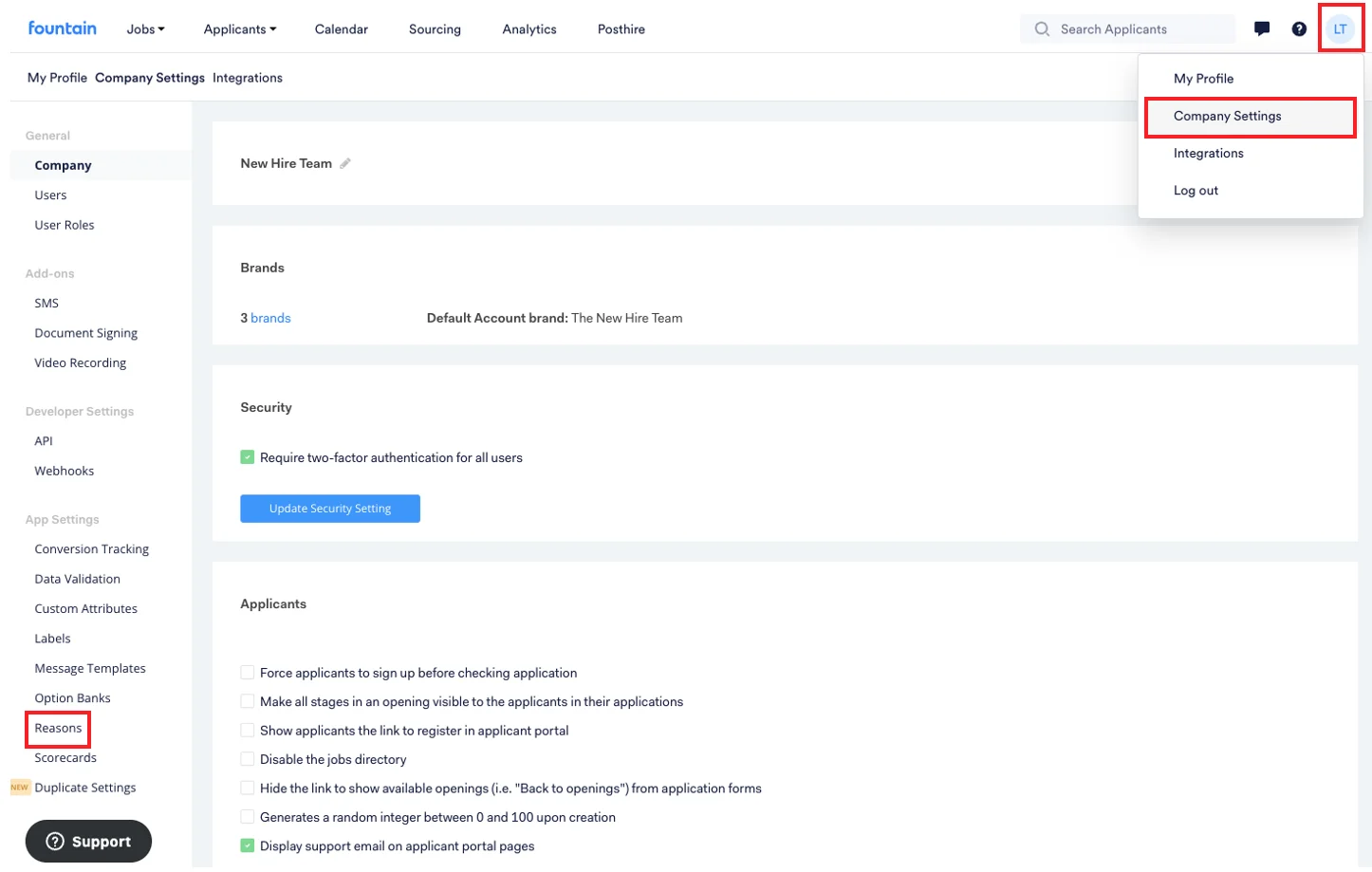Select My Profile in the avatar dropdown

pyautogui.click(x=1203, y=79)
